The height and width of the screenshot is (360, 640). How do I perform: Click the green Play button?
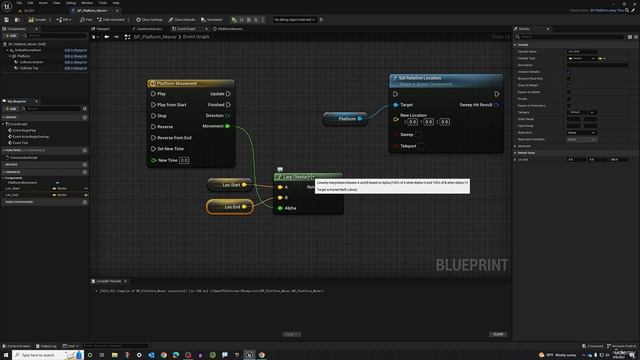pyautogui.click(x=234, y=20)
